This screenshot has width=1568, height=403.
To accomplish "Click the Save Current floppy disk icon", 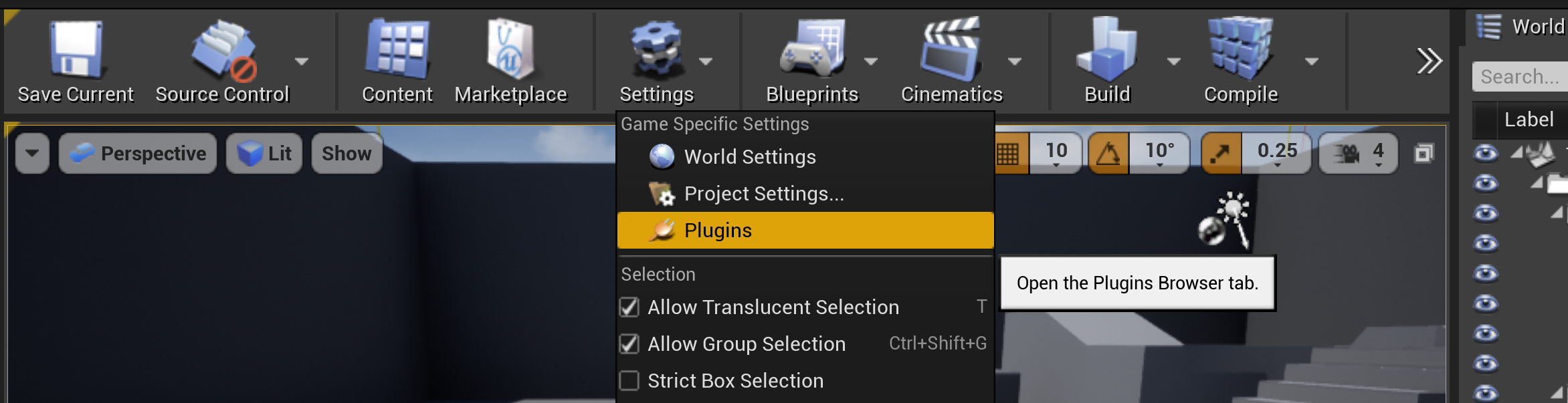I will coord(76,49).
